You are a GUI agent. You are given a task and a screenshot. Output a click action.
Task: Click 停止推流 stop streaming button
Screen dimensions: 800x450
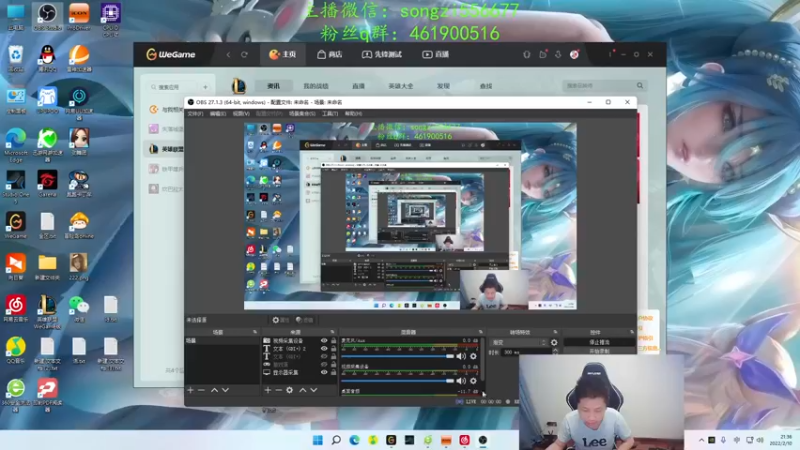coord(599,342)
